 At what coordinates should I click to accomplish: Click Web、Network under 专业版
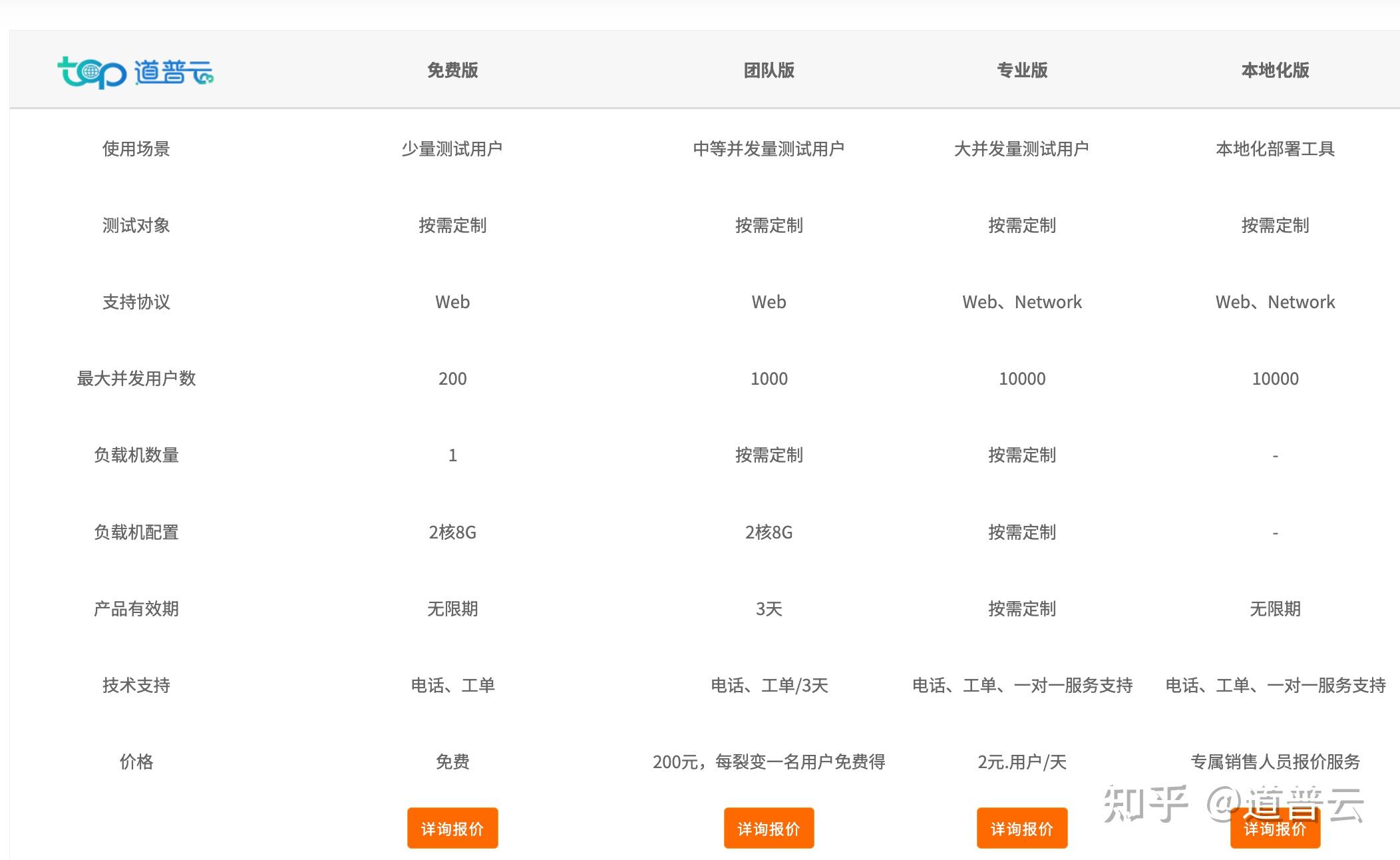[x=1022, y=302]
